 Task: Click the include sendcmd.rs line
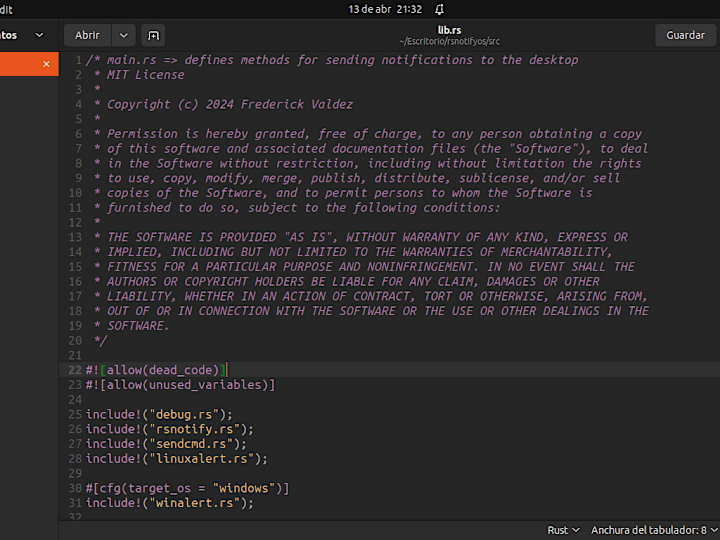tap(166, 444)
